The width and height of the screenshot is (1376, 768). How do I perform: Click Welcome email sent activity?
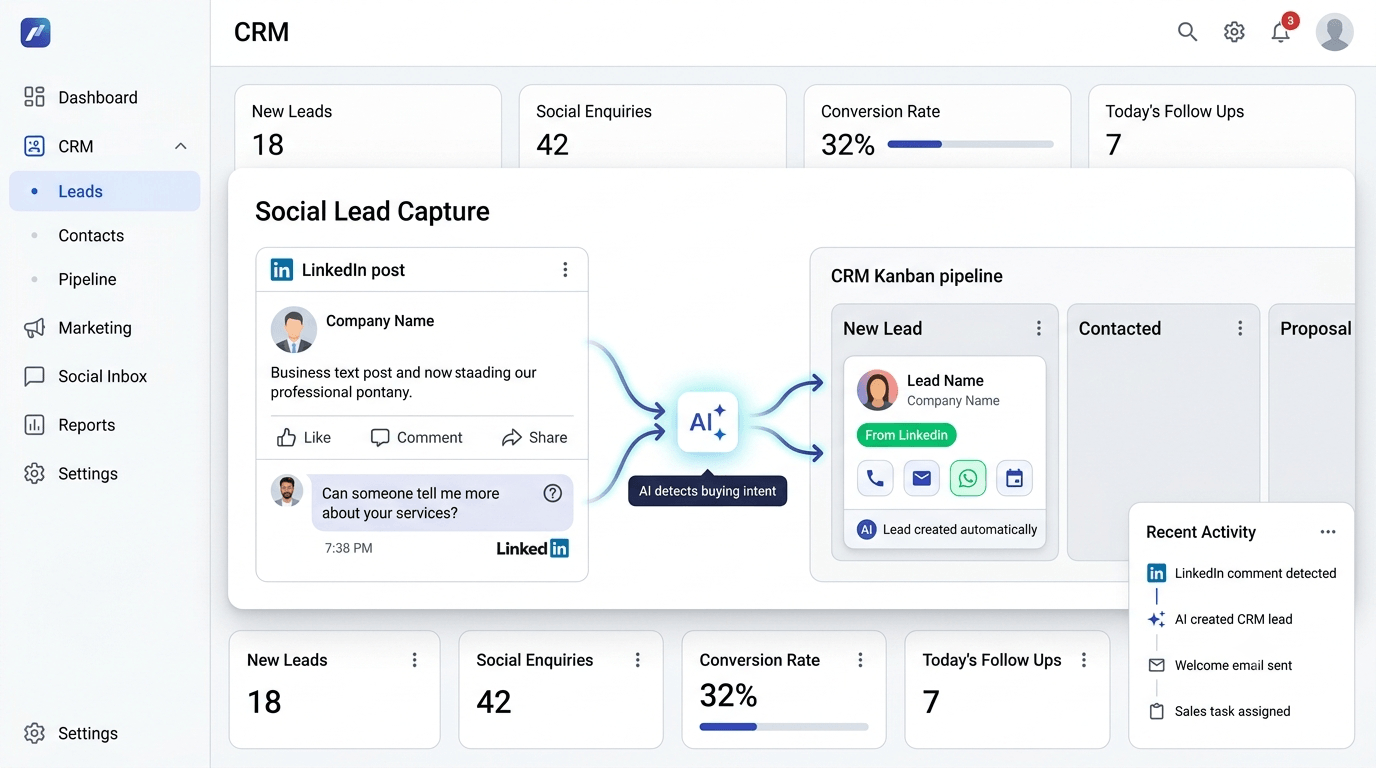pos(1233,665)
